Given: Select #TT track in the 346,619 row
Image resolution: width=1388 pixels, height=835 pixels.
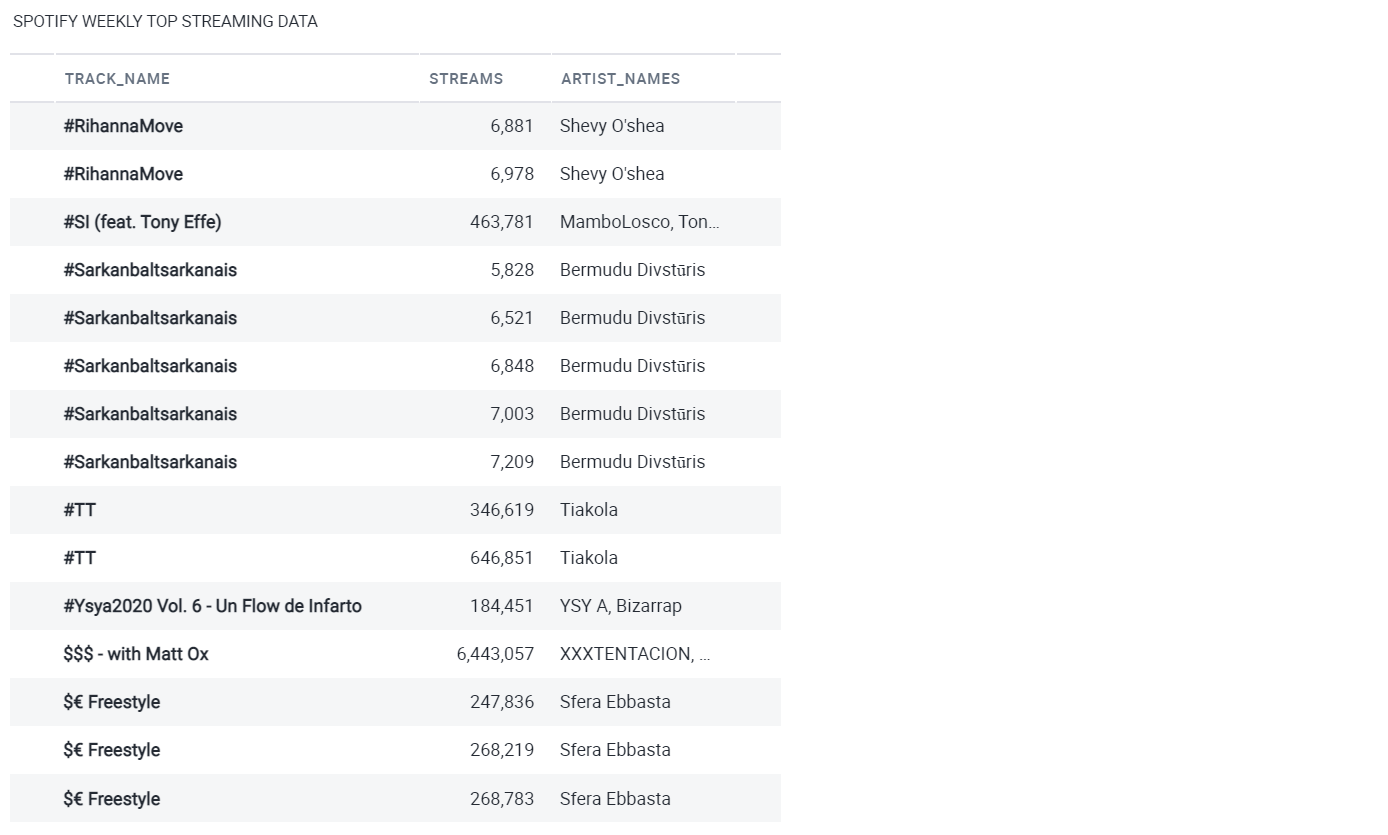Looking at the screenshot, I should (x=80, y=510).
